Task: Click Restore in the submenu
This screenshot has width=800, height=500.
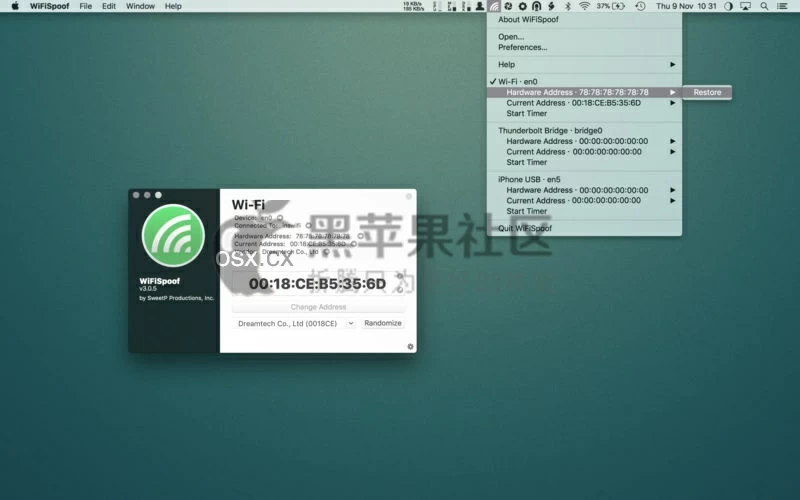Action: 707,92
